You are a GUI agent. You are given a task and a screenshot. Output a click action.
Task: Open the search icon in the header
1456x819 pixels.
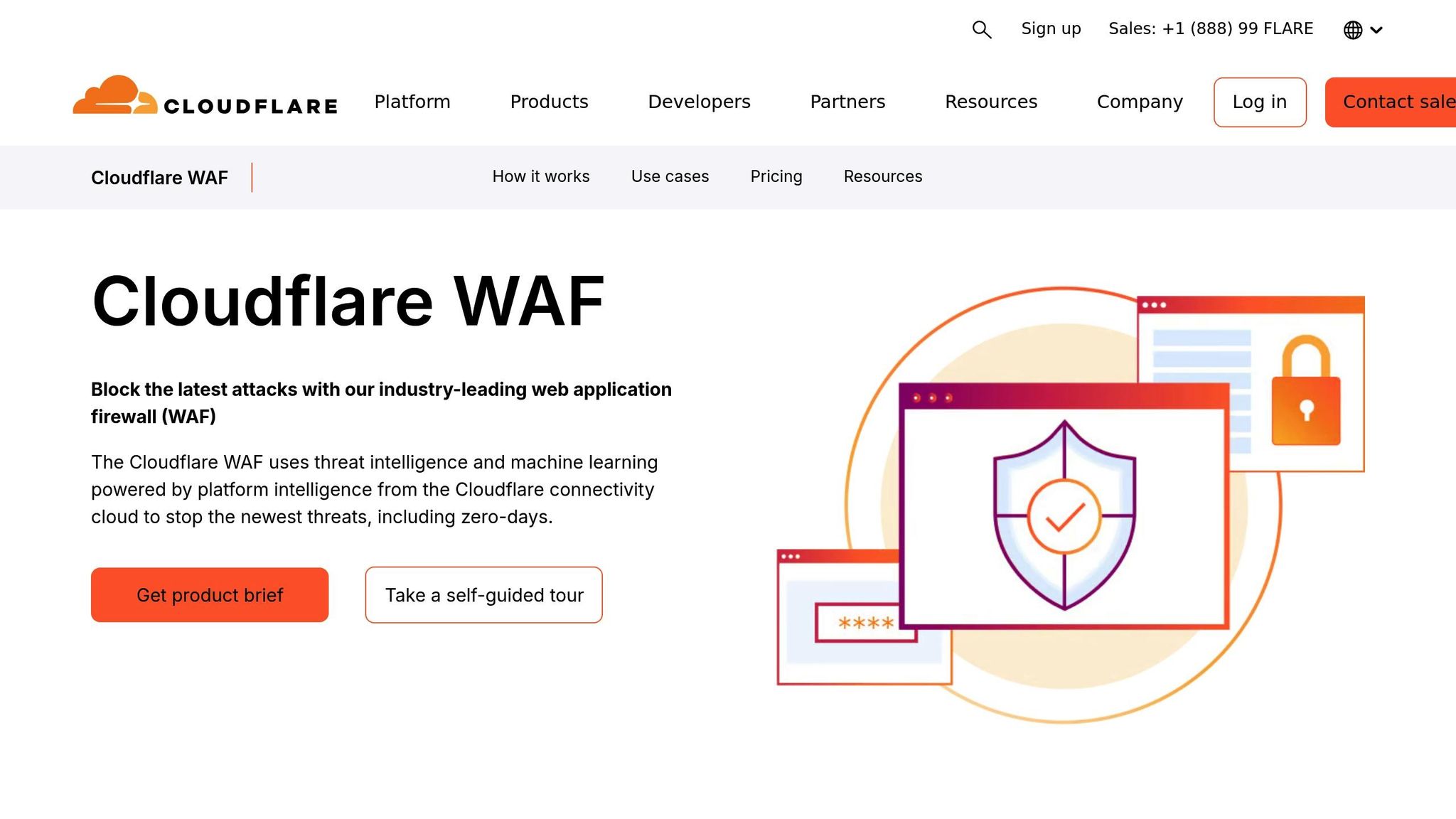click(x=982, y=29)
